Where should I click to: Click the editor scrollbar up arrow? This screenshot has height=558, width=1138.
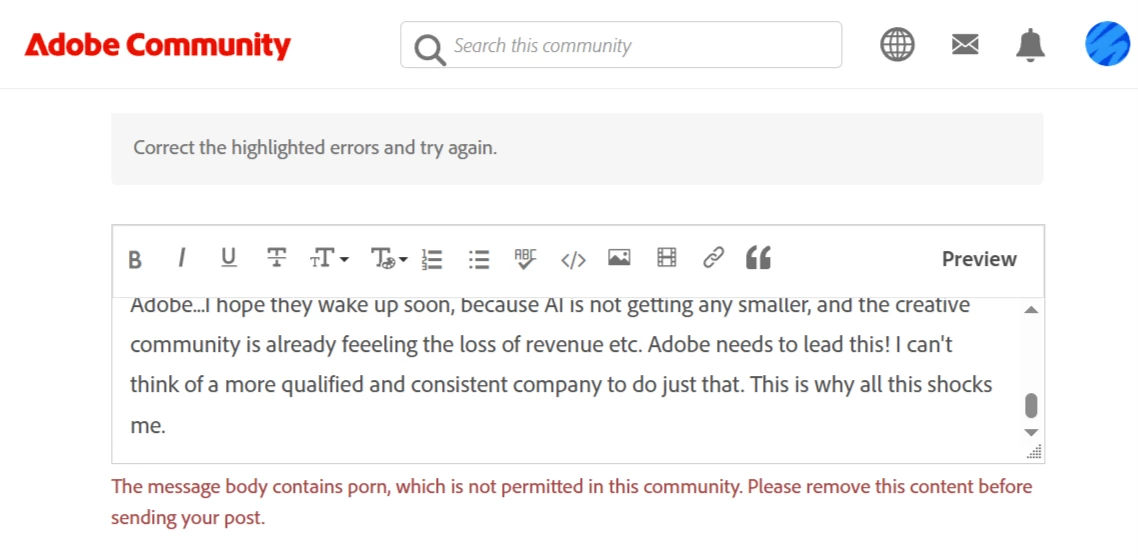(x=1031, y=310)
